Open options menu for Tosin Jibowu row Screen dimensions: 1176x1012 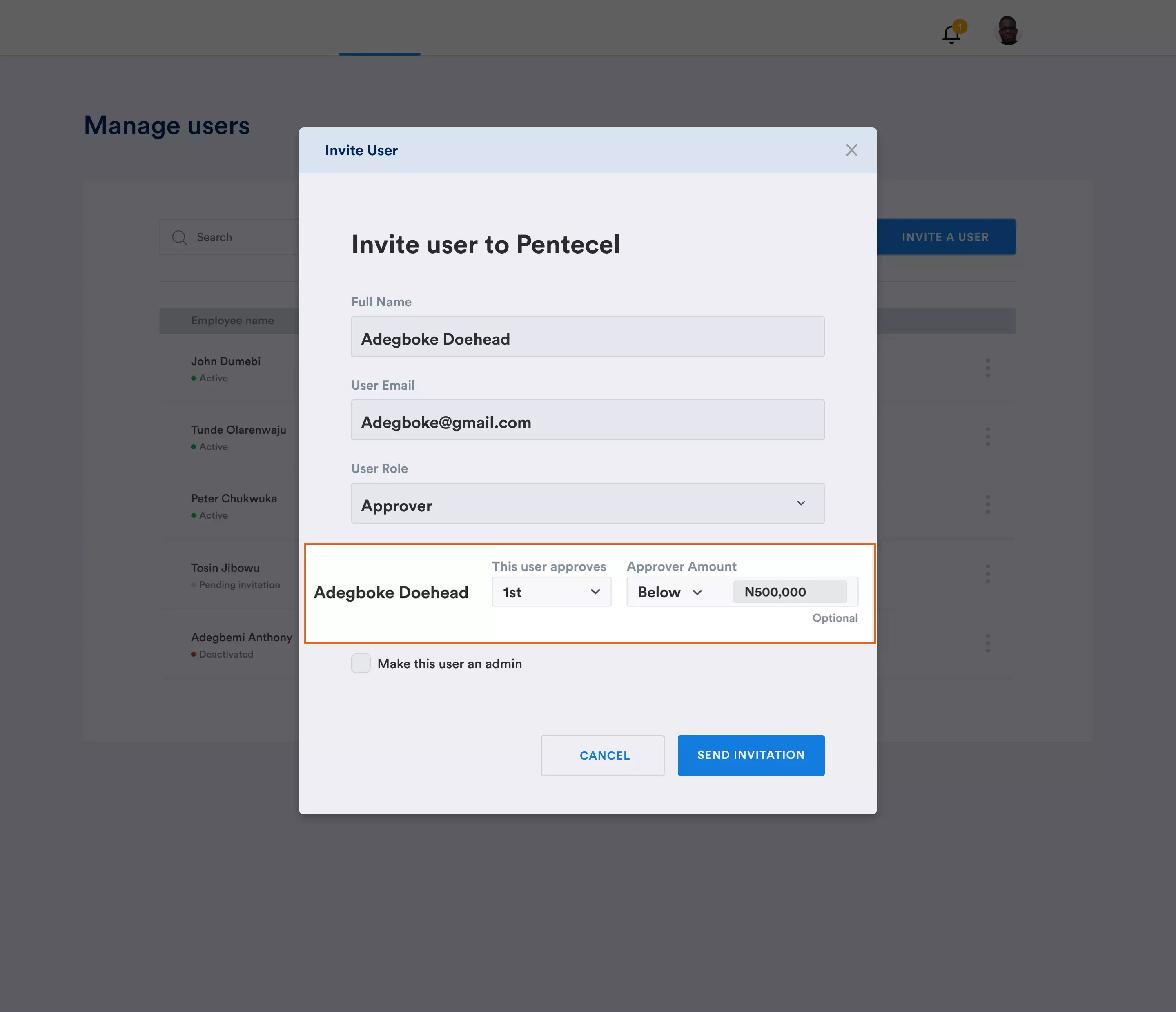pos(988,574)
